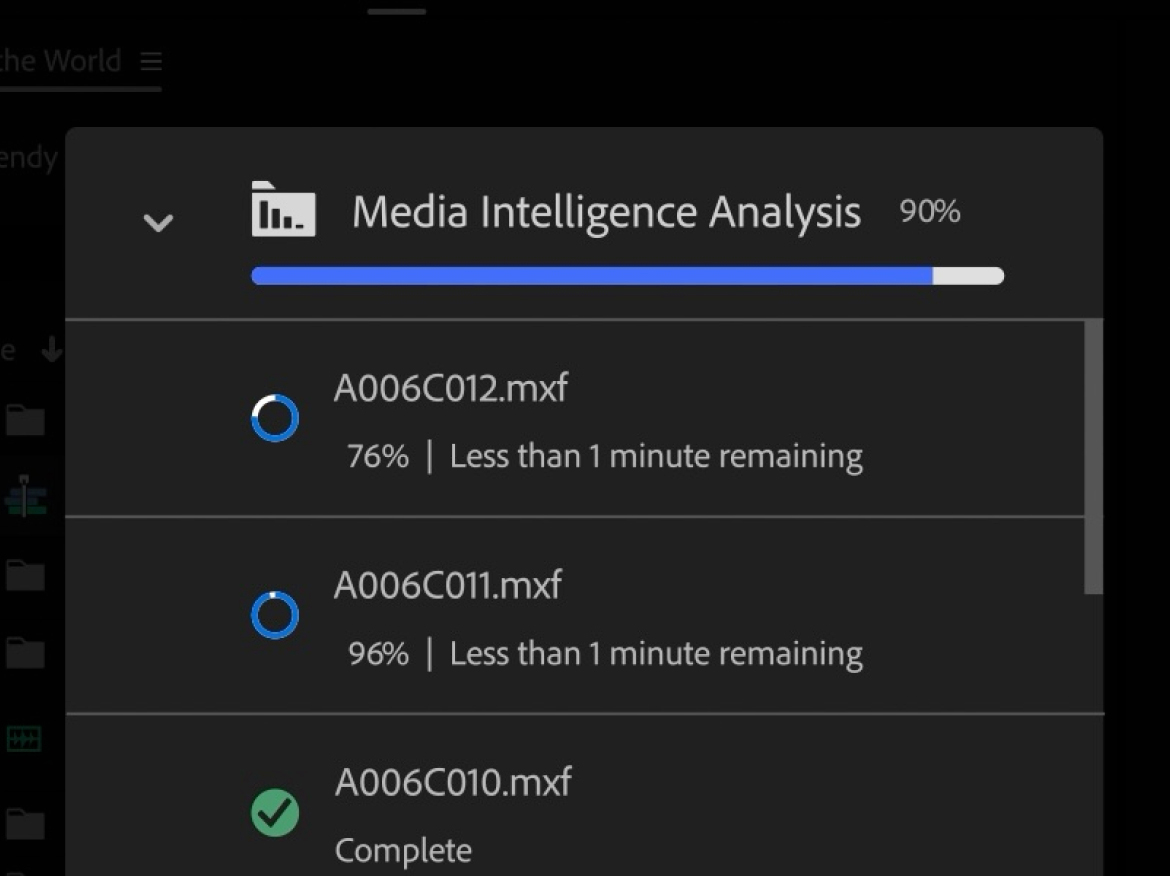The image size is (1170, 876).
Task: Click the blue overall analysis progress bar
Action: point(592,276)
